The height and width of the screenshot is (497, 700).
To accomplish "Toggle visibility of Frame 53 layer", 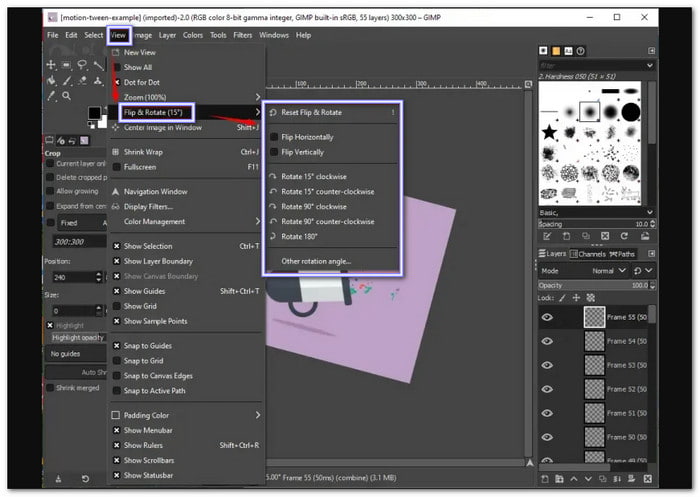I will click(547, 365).
